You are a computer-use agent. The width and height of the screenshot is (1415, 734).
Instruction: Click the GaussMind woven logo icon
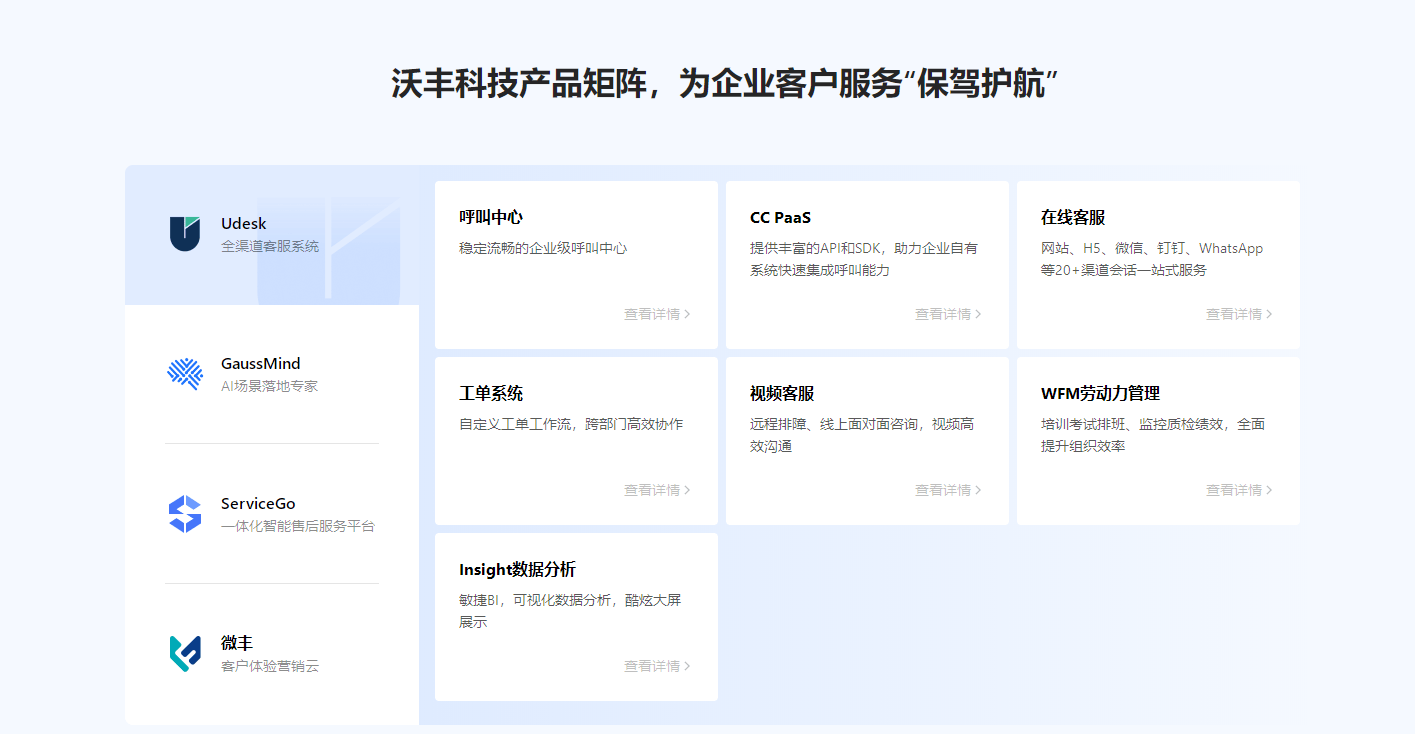185,373
